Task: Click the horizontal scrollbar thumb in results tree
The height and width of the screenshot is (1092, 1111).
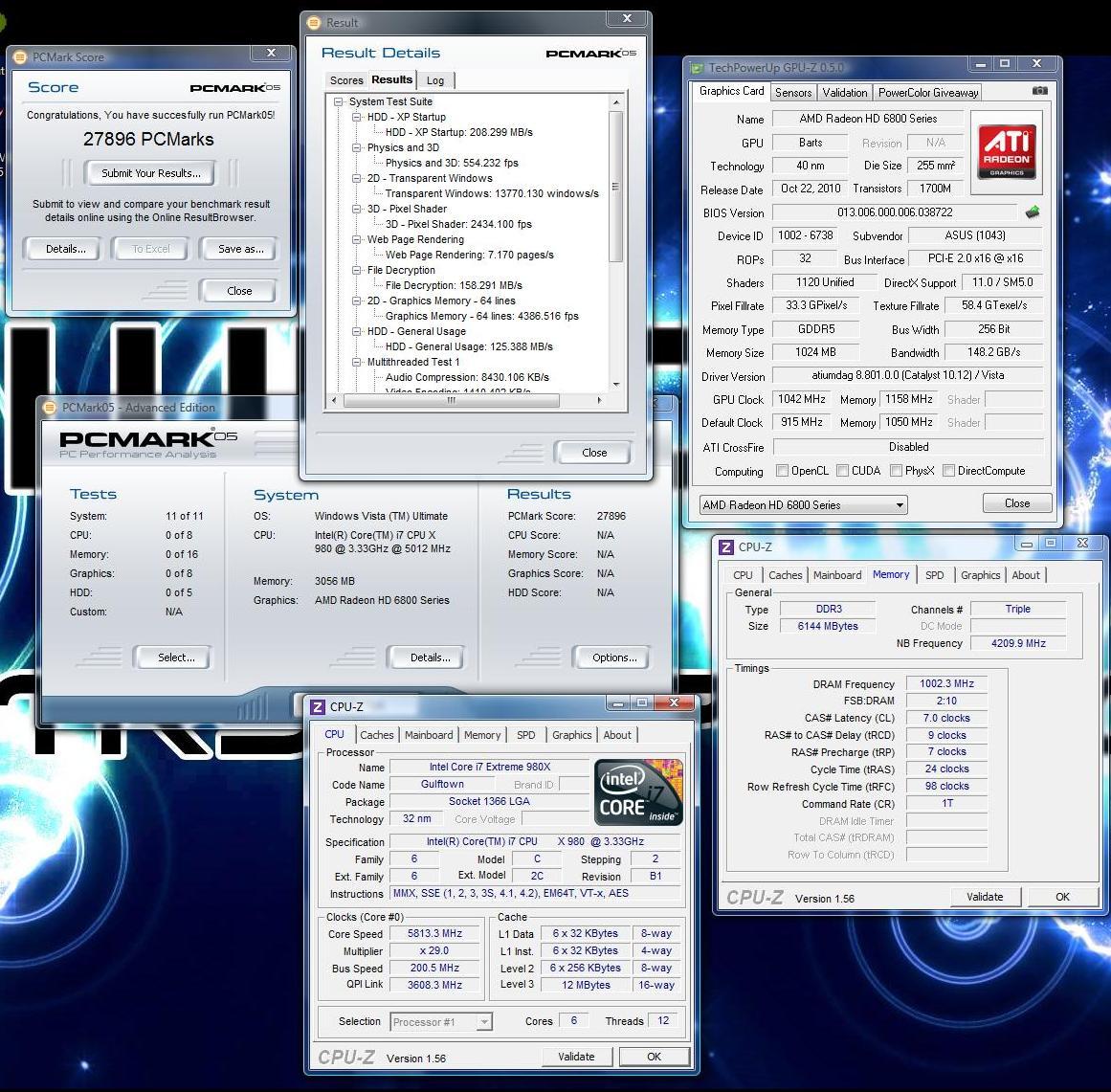Action: tap(452, 400)
